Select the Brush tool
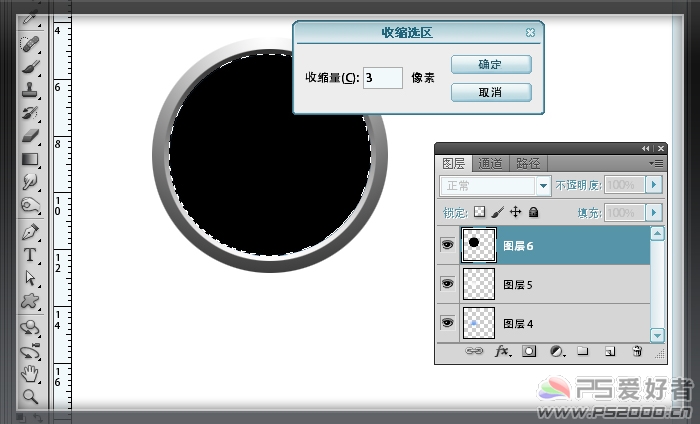Viewport: 700px width, 424px height. click(30, 67)
